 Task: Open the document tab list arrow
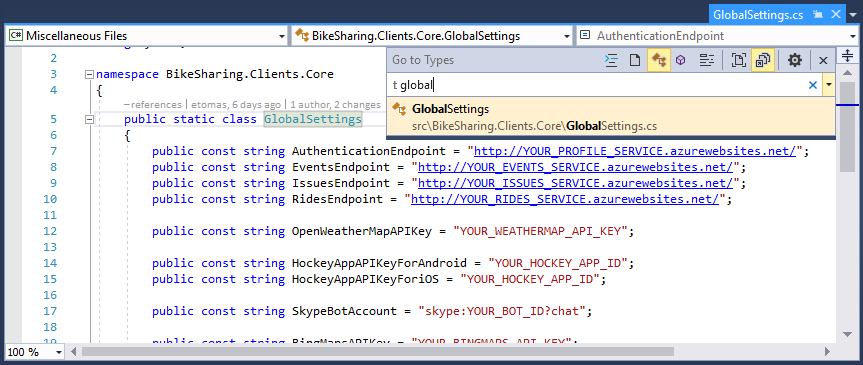[x=853, y=15]
